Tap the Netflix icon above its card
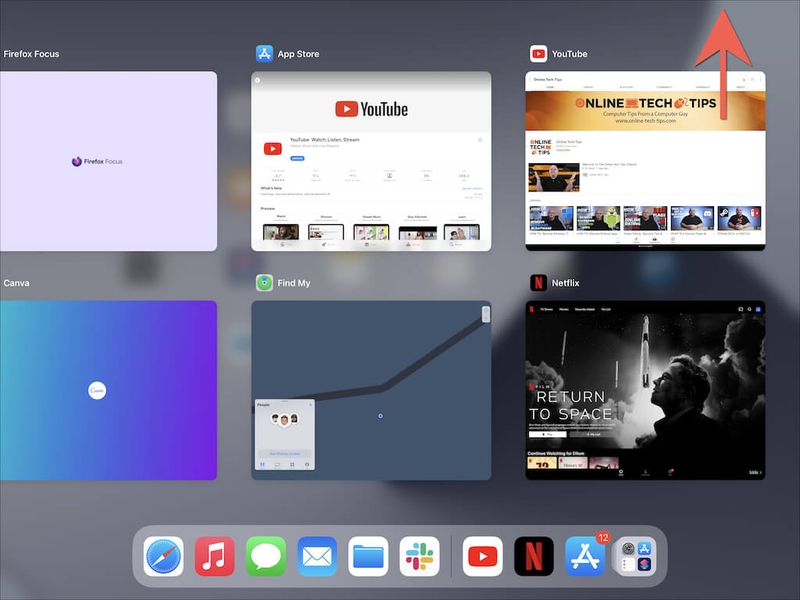The height and width of the screenshot is (600, 800). click(538, 283)
